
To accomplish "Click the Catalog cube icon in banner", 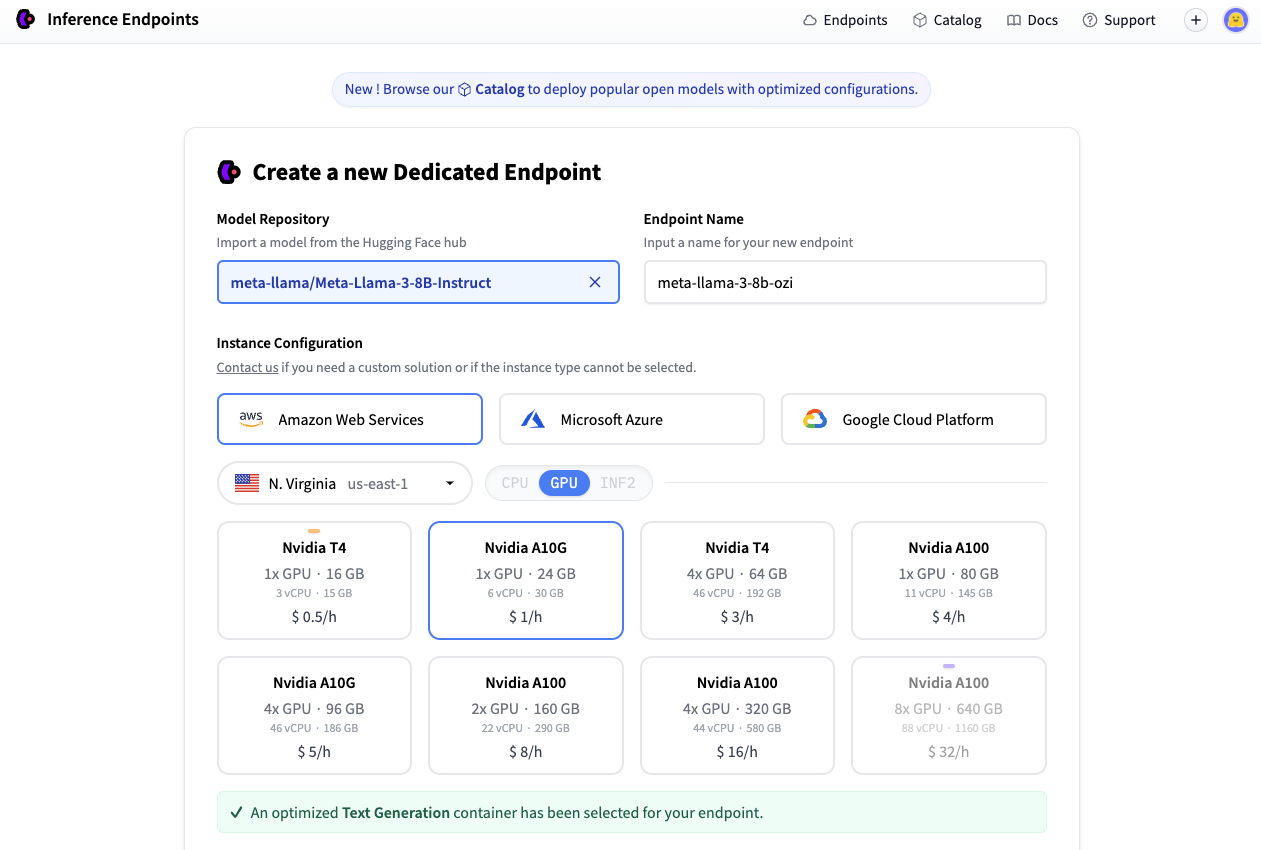I will [465, 89].
